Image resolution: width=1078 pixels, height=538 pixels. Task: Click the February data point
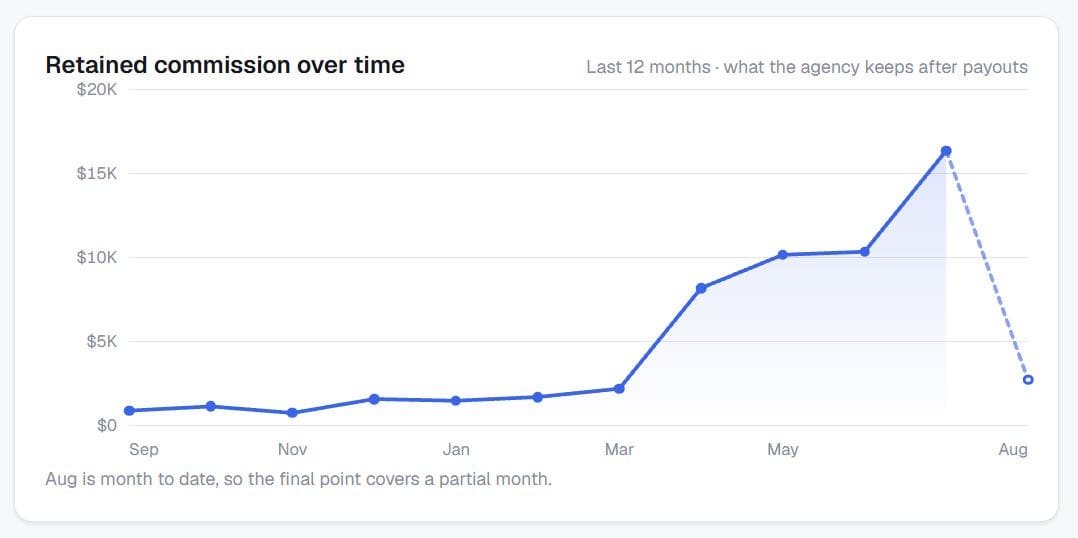point(538,397)
